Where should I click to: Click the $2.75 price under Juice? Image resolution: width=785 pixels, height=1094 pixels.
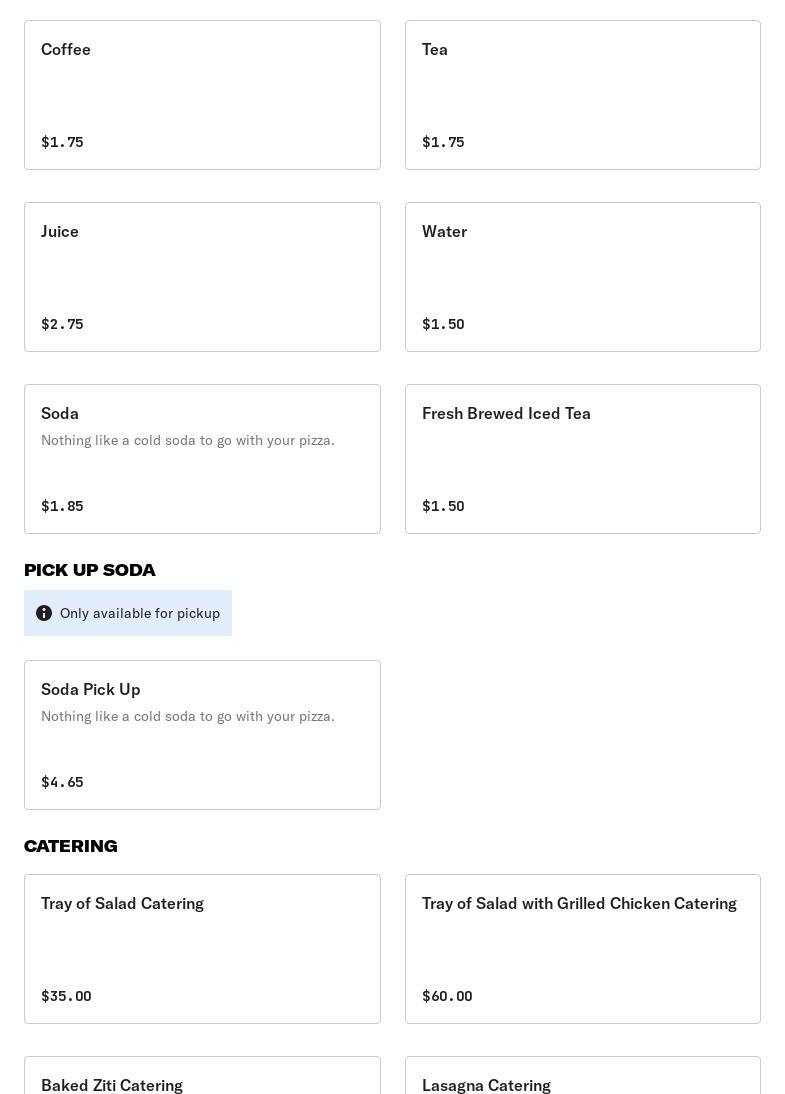[x=62, y=324]
